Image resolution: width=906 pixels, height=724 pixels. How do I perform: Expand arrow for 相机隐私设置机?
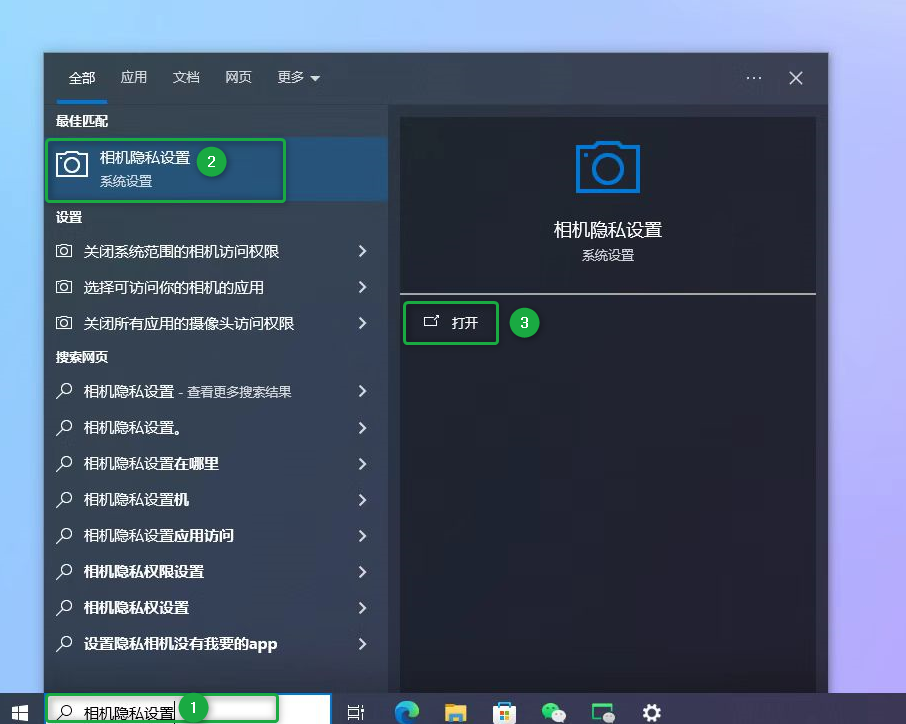click(362, 499)
